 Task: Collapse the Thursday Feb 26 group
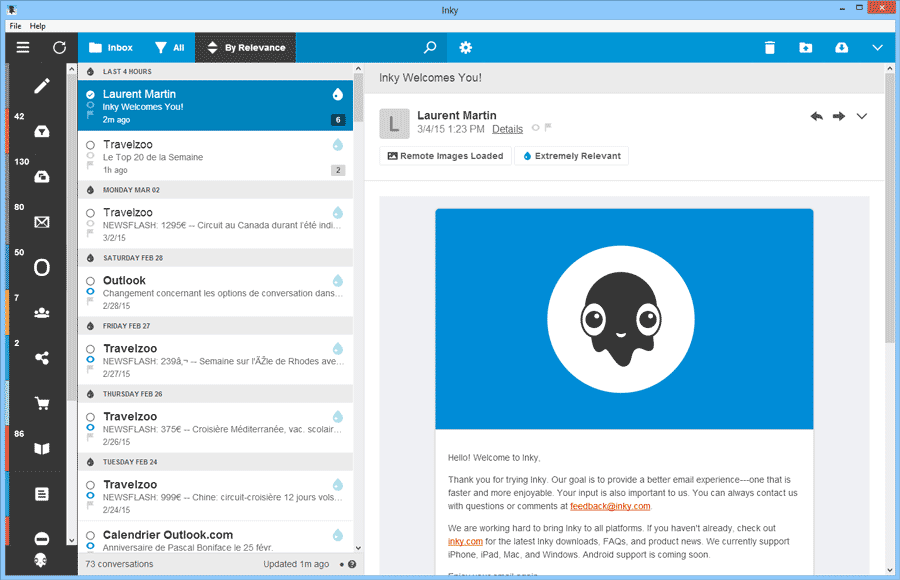coord(215,394)
